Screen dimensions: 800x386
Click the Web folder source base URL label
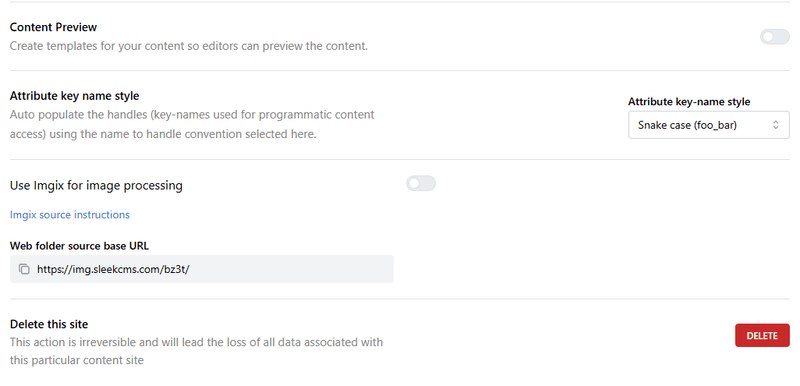pyautogui.click(x=80, y=246)
